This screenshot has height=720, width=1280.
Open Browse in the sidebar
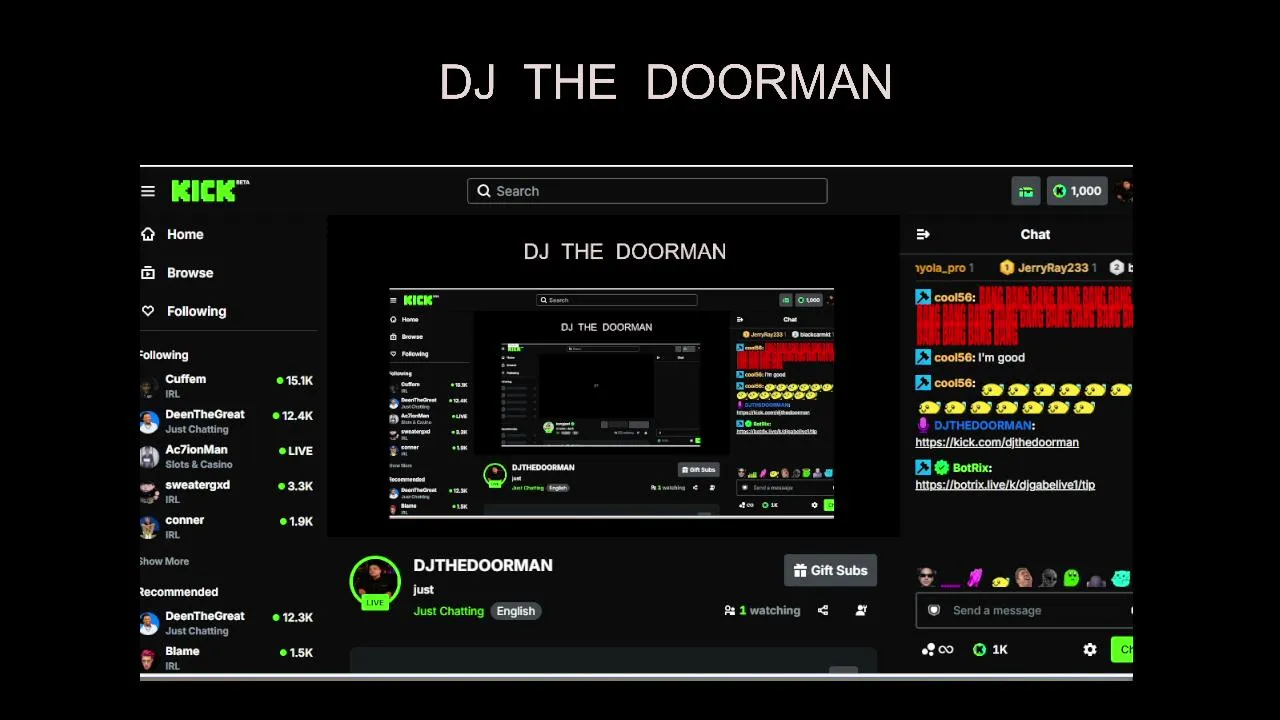point(190,273)
